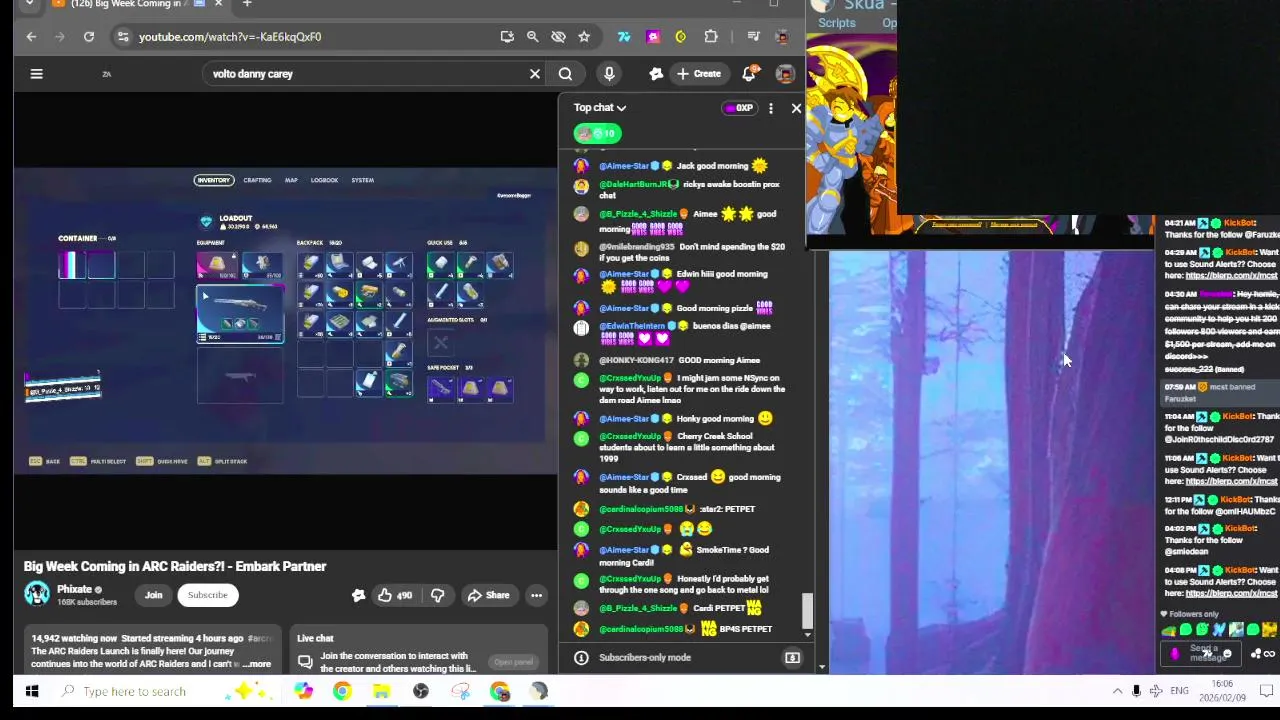Open YouTube notifications bell
The height and width of the screenshot is (720, 1280).
750,74
